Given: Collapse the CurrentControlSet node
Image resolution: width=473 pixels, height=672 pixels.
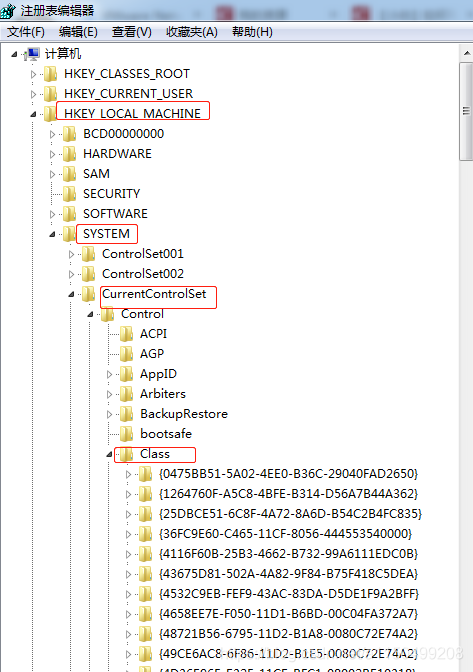Looking at the screenshot, I should (71, 294).
